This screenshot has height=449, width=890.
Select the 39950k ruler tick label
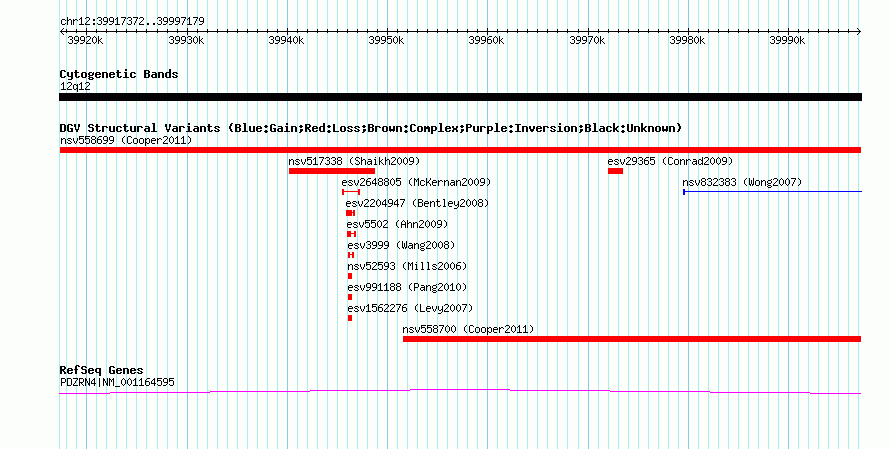386,40
